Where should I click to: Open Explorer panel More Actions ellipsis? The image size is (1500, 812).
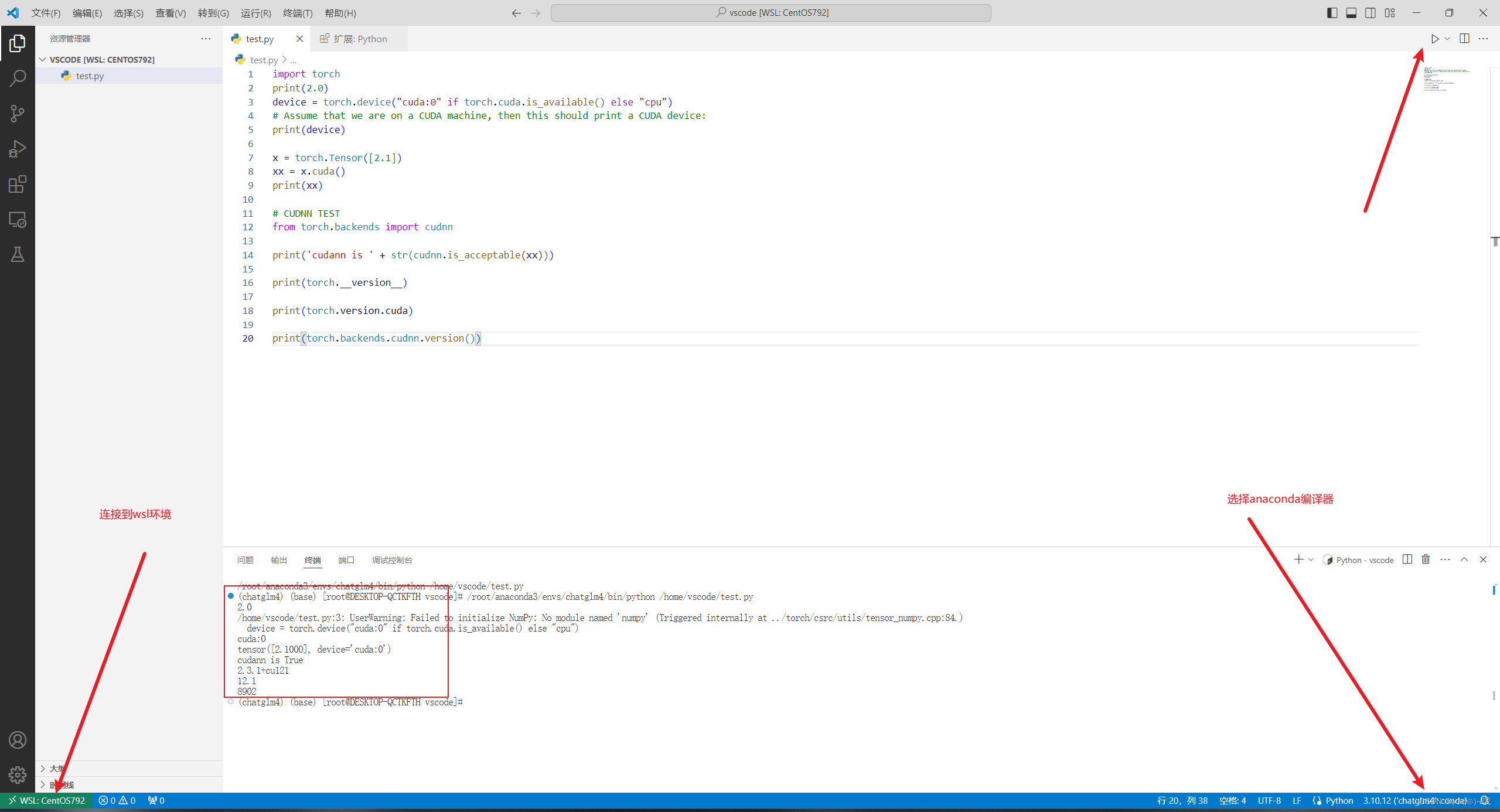[206, 39]
